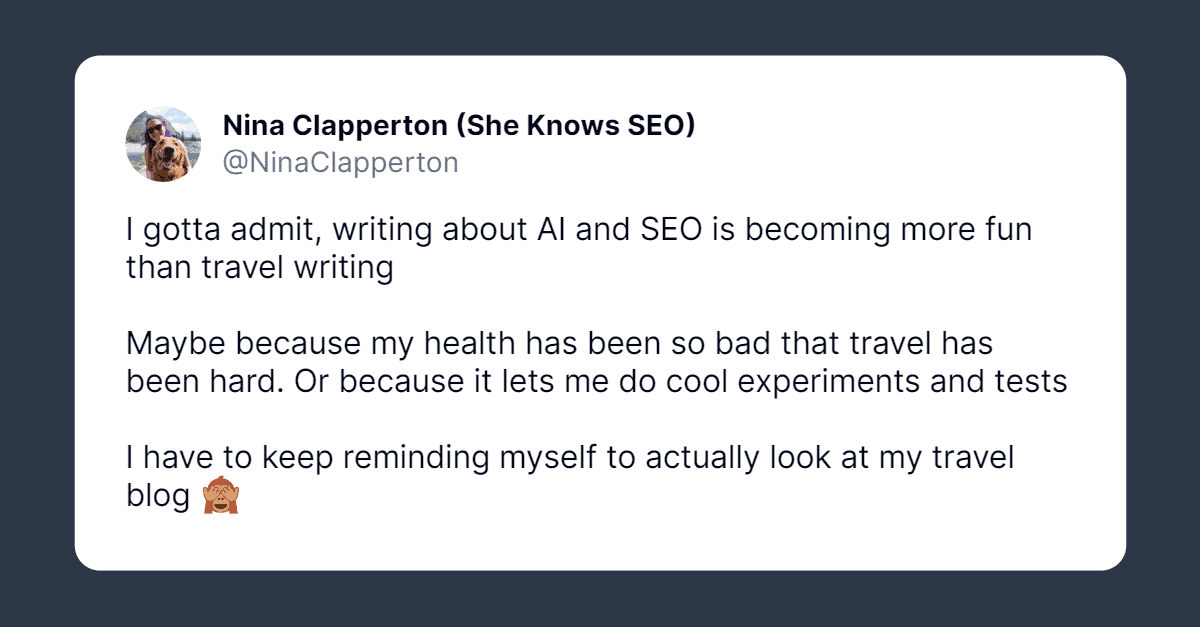The width and height of the screenshot is (1200, 627).
Task: Click the woman's face in the avatar
Action: point(155,130)
